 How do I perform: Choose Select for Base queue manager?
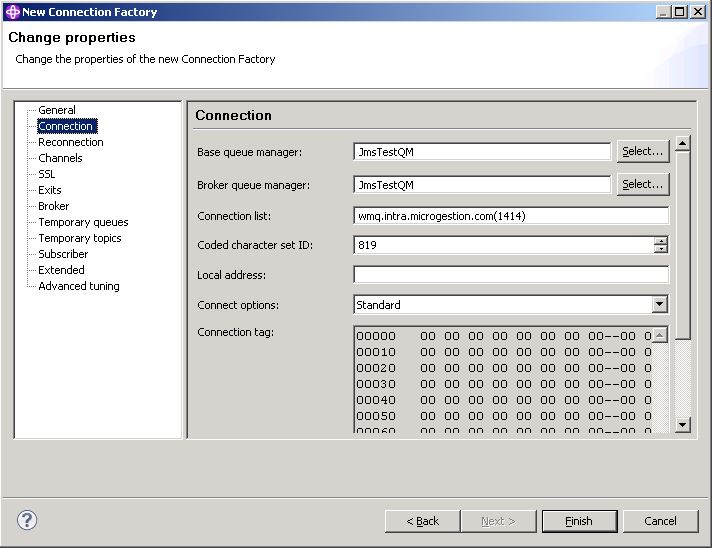click(x=643, y=151)
